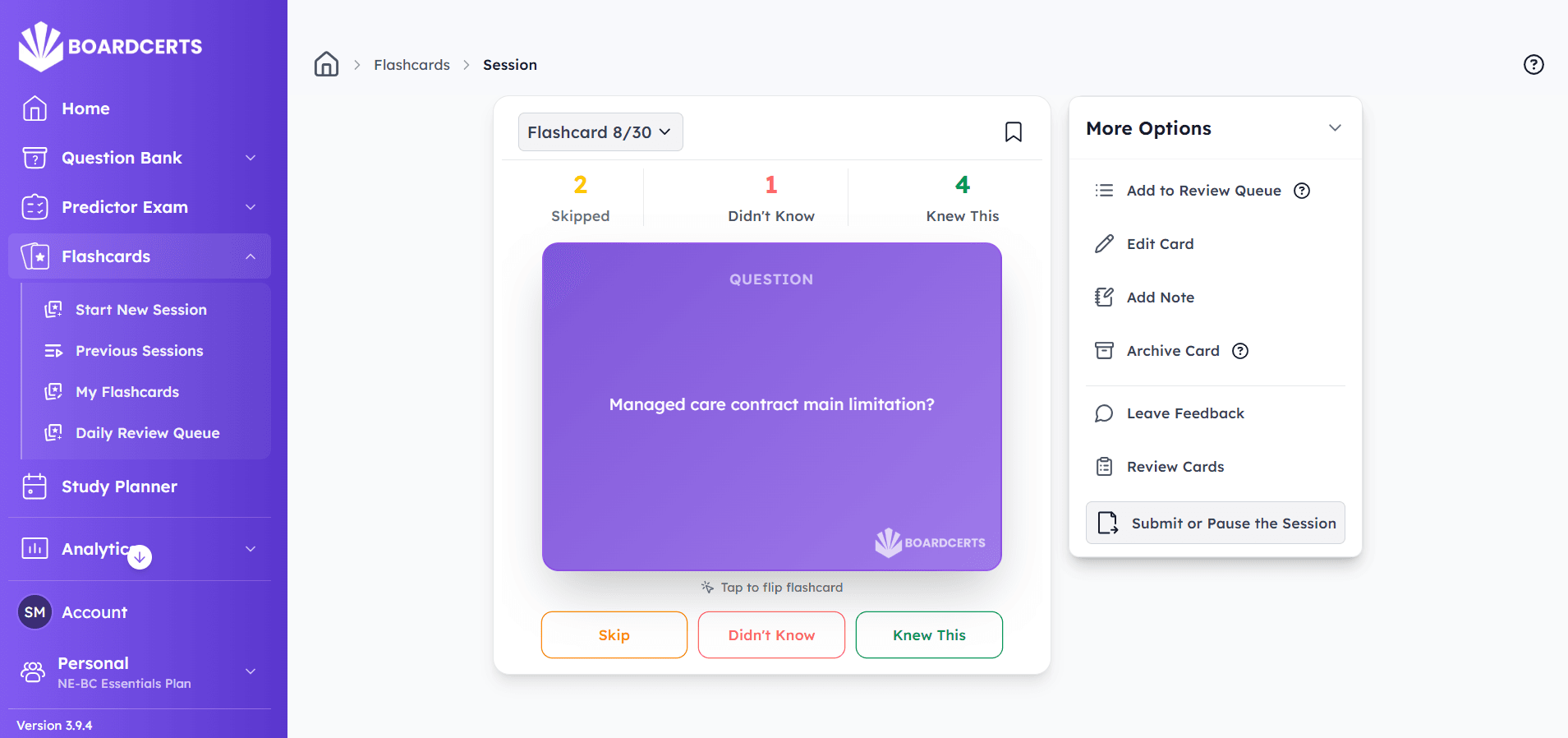Screen dimensions: 1568x738
Task: Click the My Flashcards icon
Action: point(53,392)
